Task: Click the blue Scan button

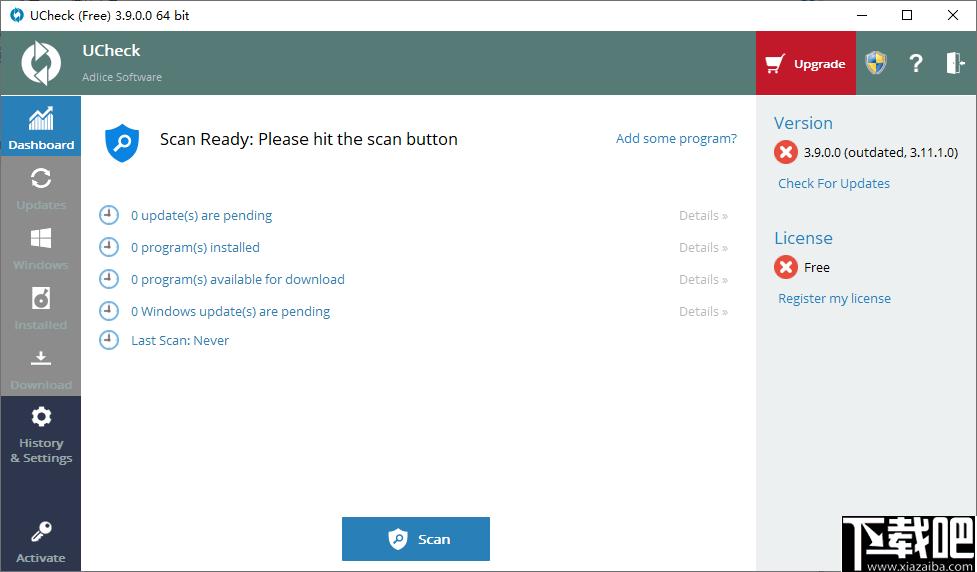Action: [x=416, y=539]
